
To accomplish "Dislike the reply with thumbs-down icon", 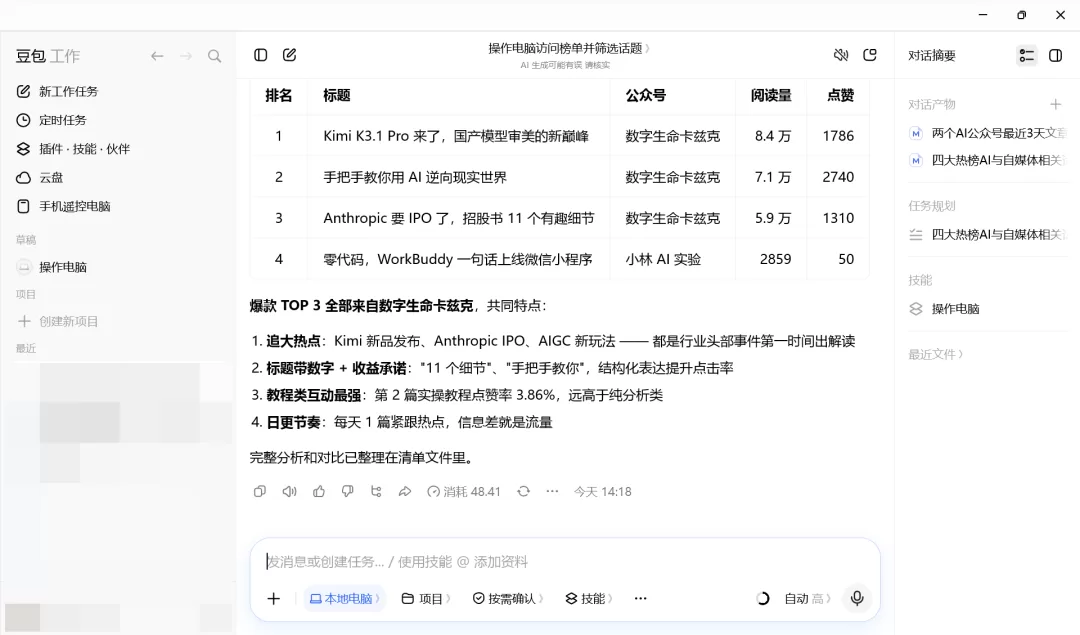I will point(348,491).
